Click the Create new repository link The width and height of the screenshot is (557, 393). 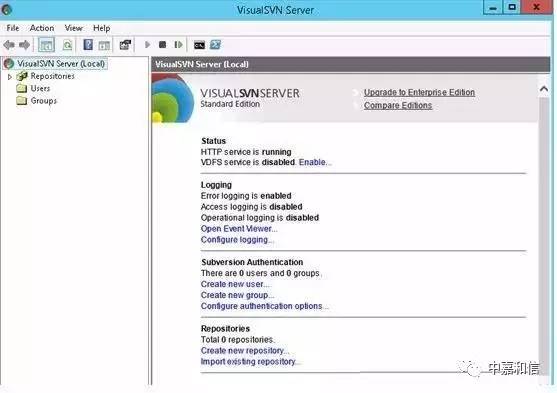coord(244,350)
